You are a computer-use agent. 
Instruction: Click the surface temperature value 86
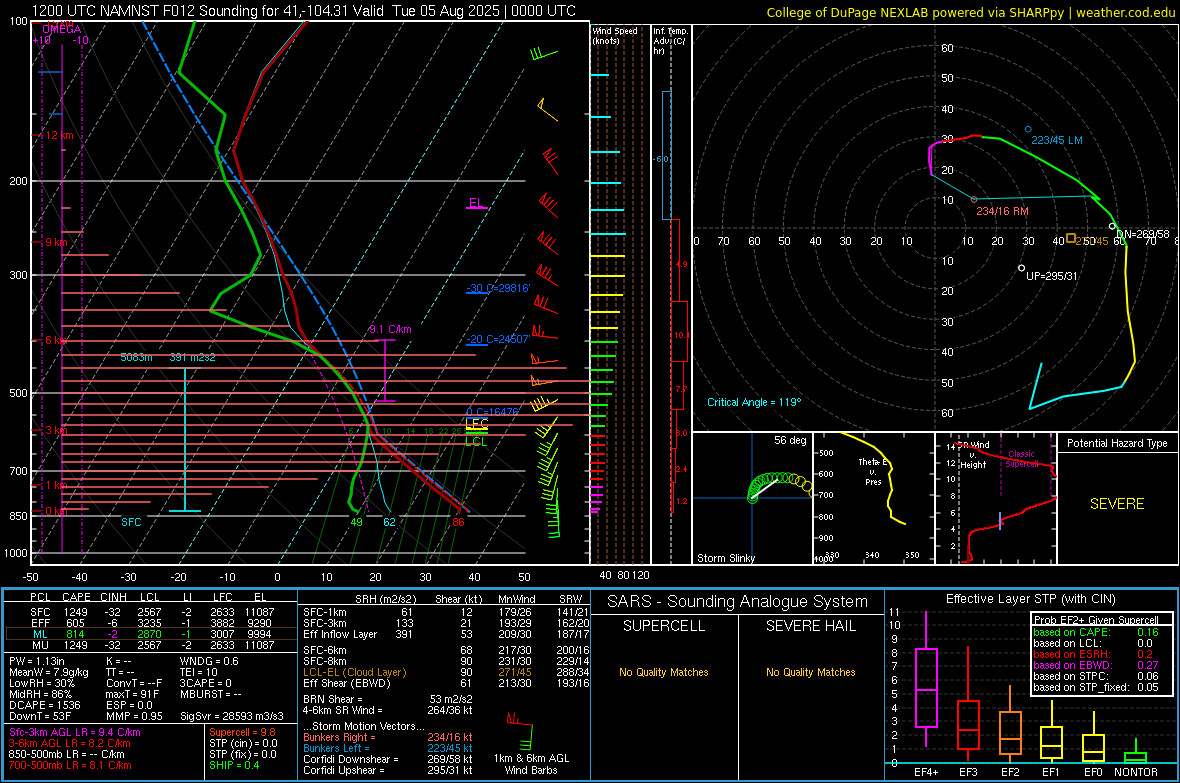458,522
